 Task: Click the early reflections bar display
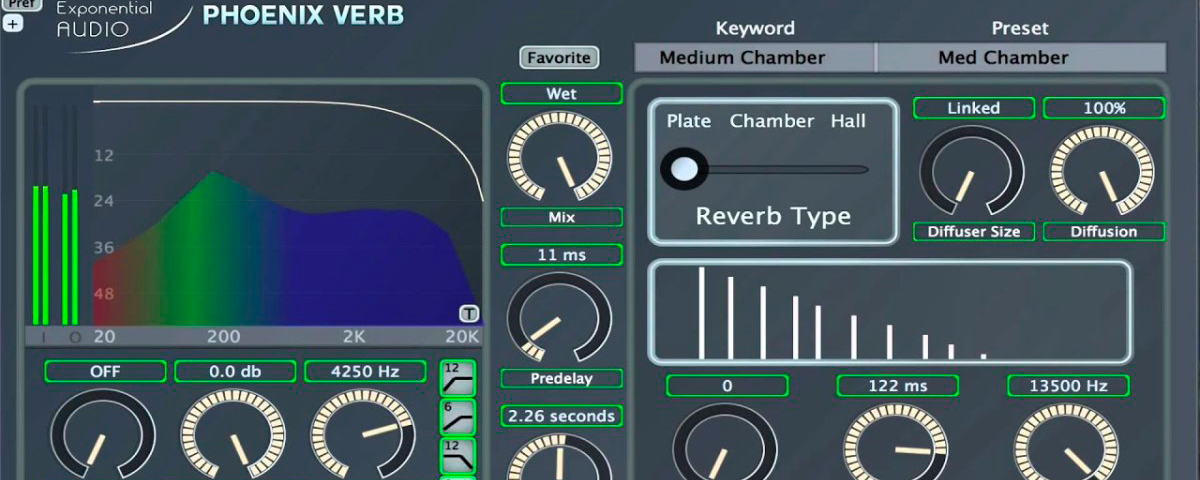click(x=890, y=311)
